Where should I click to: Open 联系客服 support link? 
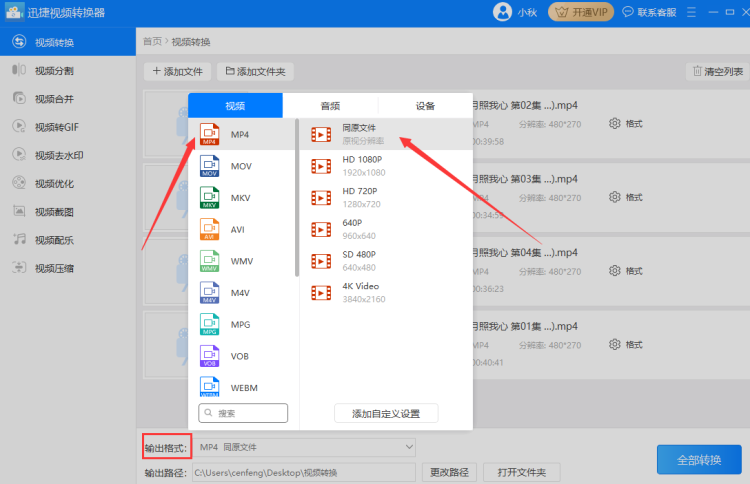650,12
